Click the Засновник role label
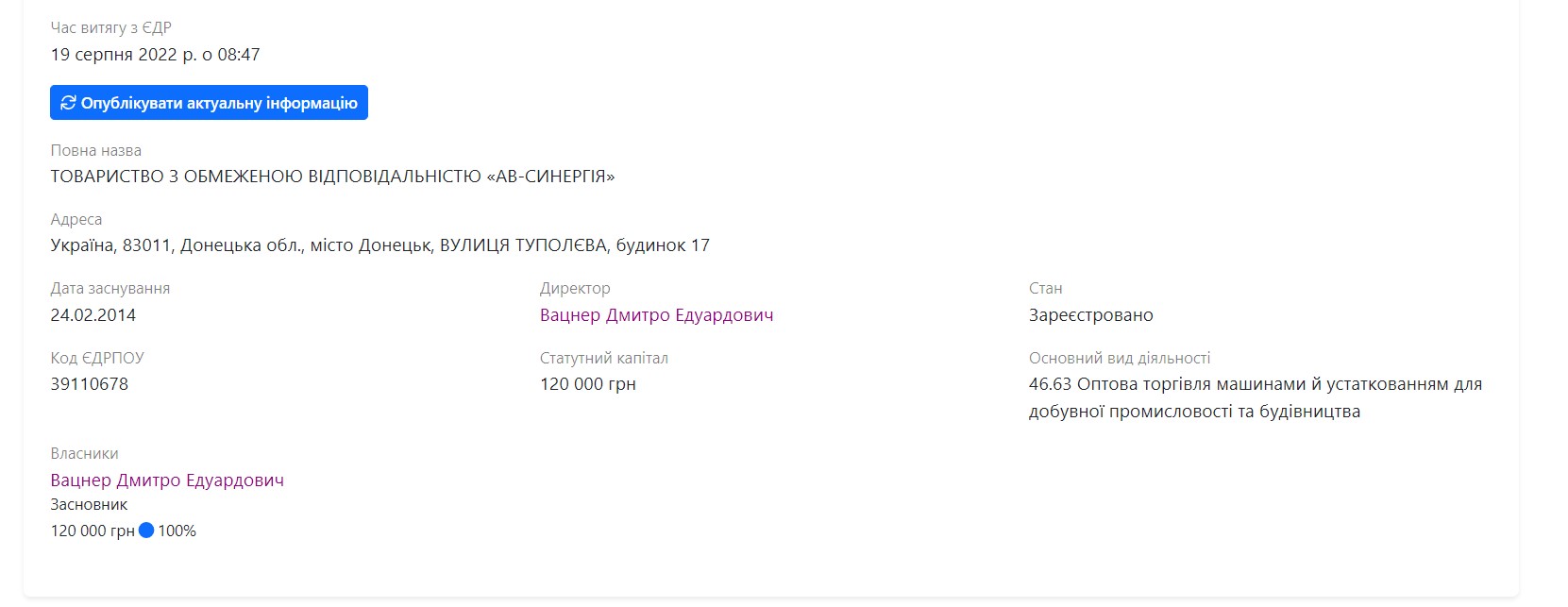 point(89,505)
